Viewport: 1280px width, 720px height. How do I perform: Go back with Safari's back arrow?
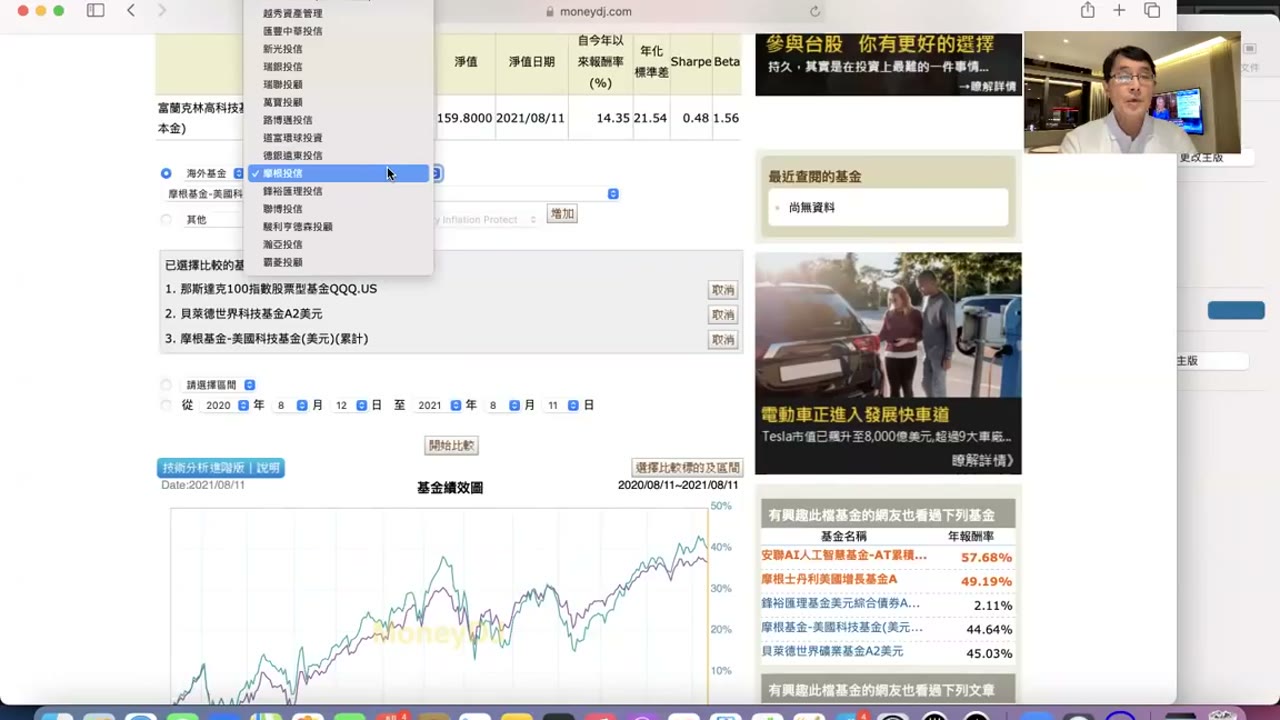point(131,11)
